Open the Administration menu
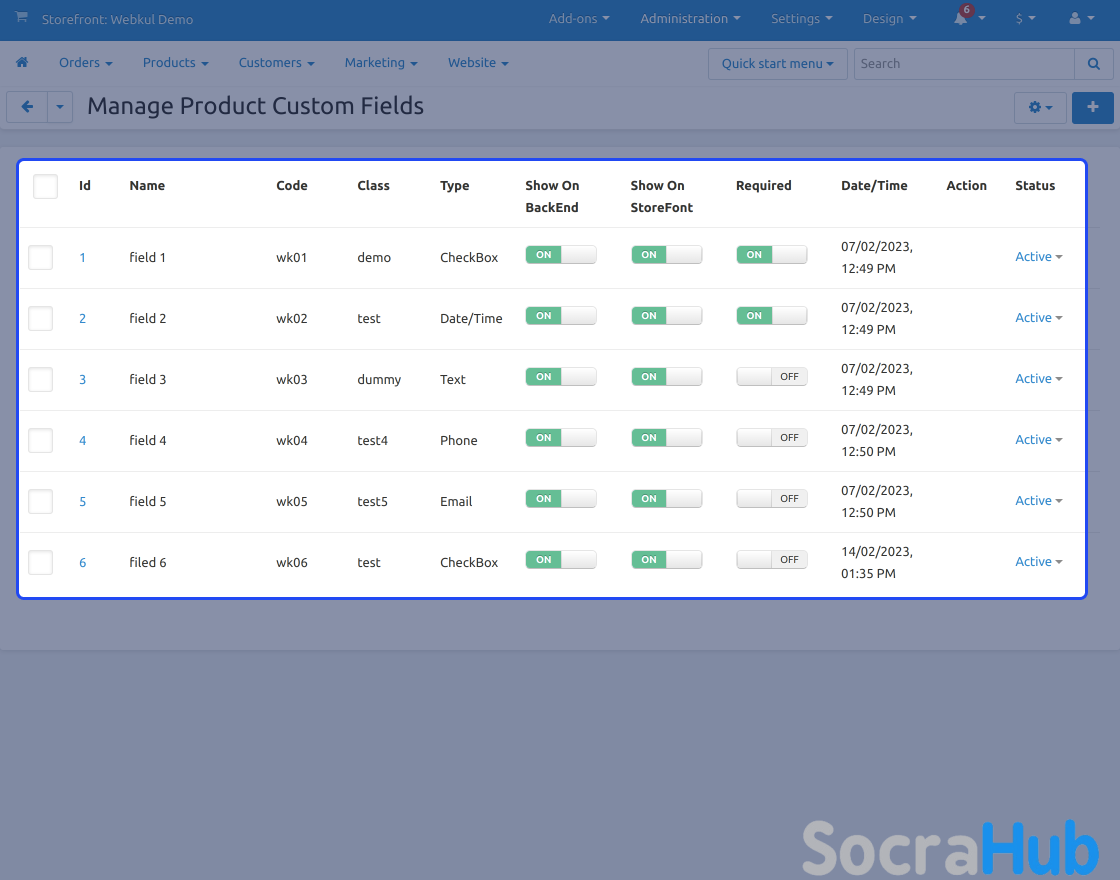Viewport: 1120px width, 880px height. (x=690, y=19)
